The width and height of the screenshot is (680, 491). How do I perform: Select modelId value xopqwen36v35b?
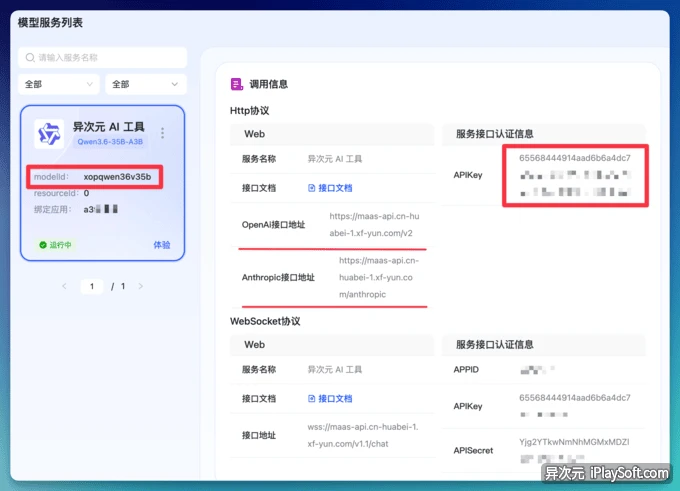pyautogui.click(x=117, y=177)
